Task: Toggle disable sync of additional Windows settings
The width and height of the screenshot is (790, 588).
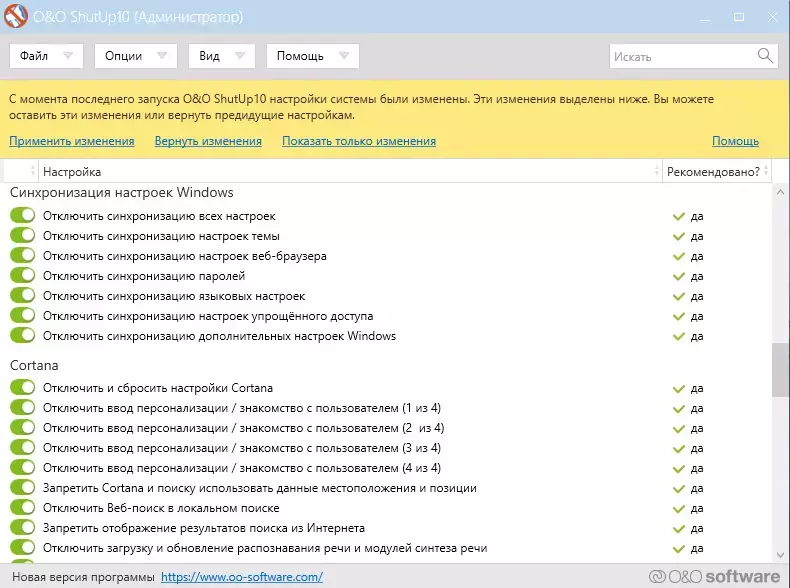Action: point(23,335)
